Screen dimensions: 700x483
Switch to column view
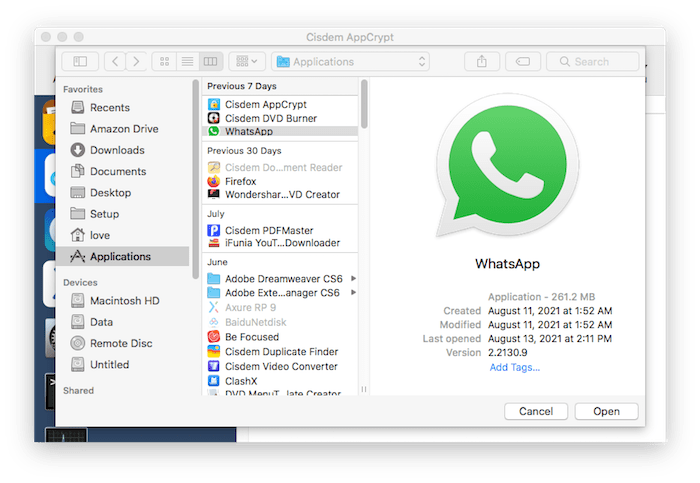coord(210,61)
